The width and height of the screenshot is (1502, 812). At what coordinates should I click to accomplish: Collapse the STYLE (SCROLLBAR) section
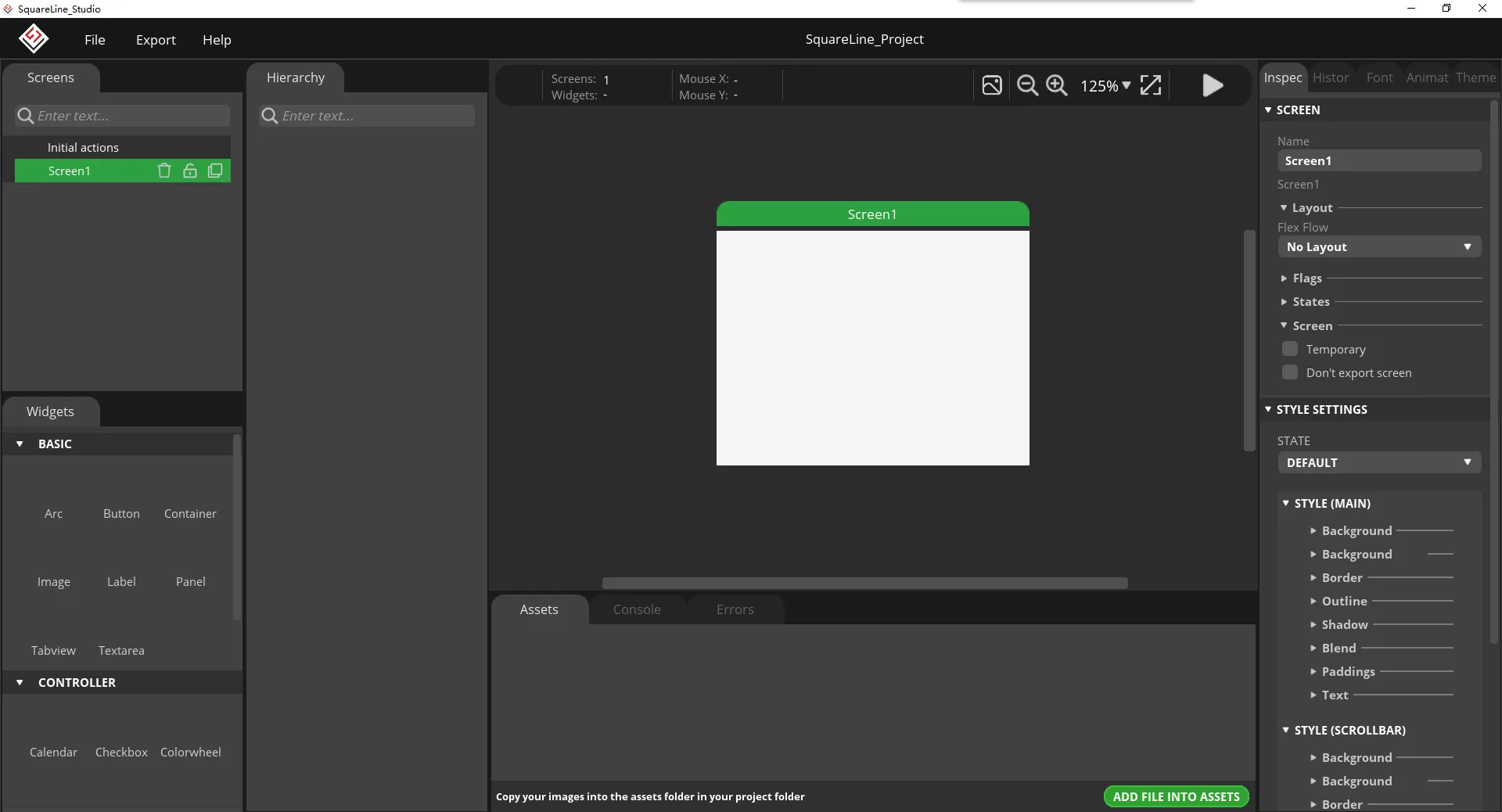(1285, 730)
